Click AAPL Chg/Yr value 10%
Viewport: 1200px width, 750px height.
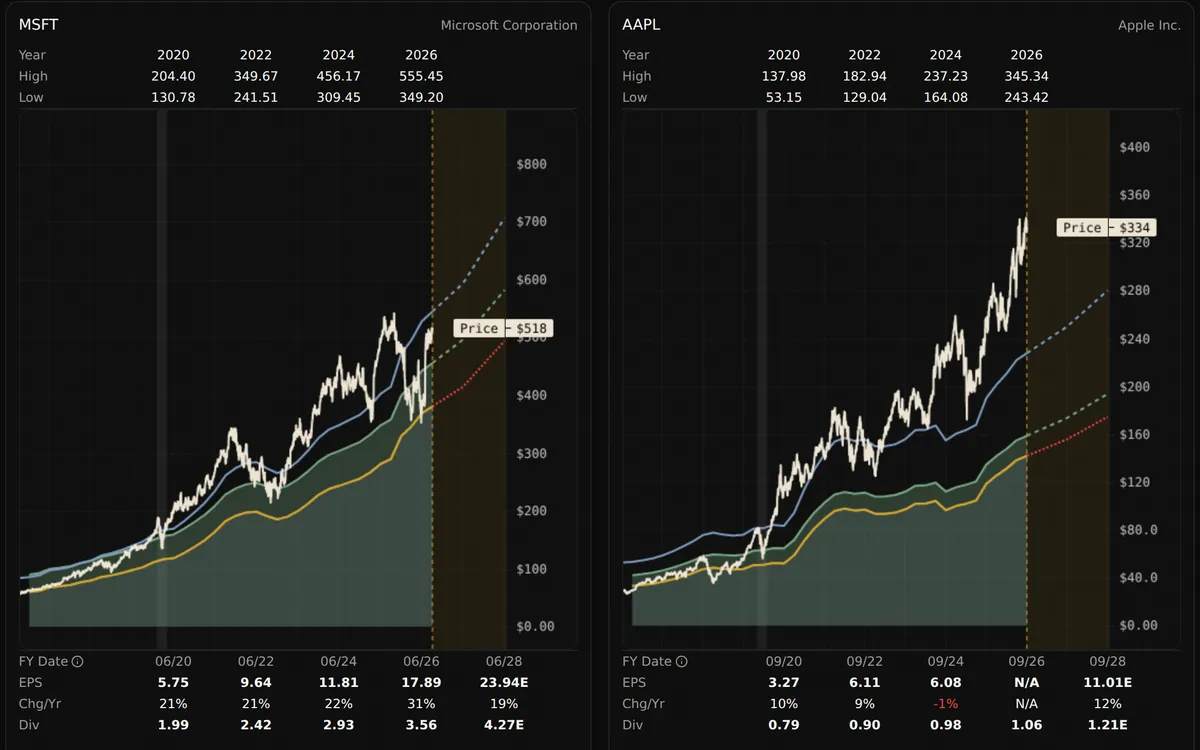[784, 704]
